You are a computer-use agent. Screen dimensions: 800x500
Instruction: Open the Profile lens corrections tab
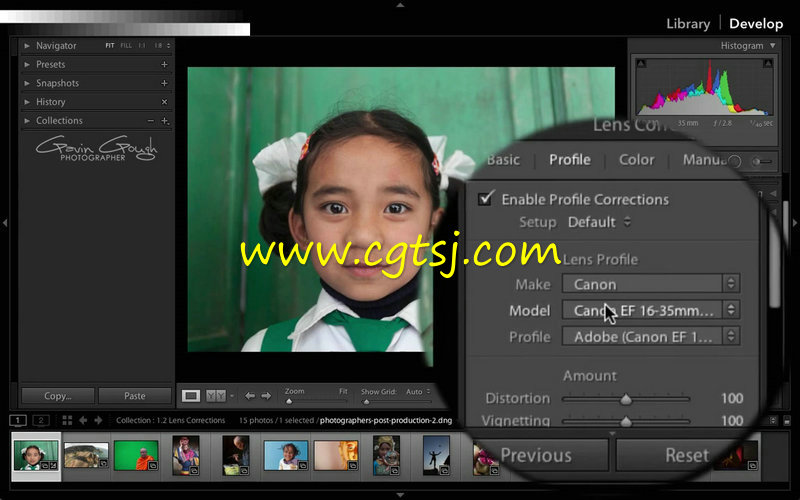click(570, 160)
